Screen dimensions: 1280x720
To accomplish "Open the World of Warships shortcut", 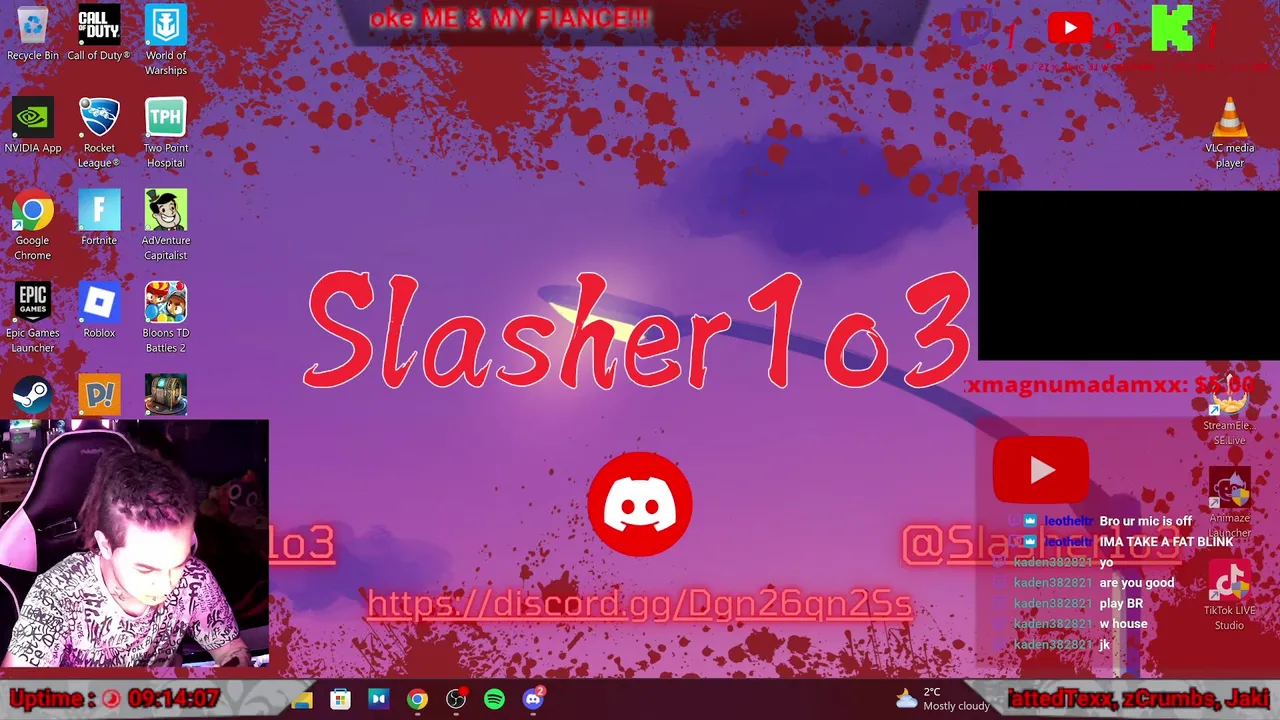I will pos(165,41).
